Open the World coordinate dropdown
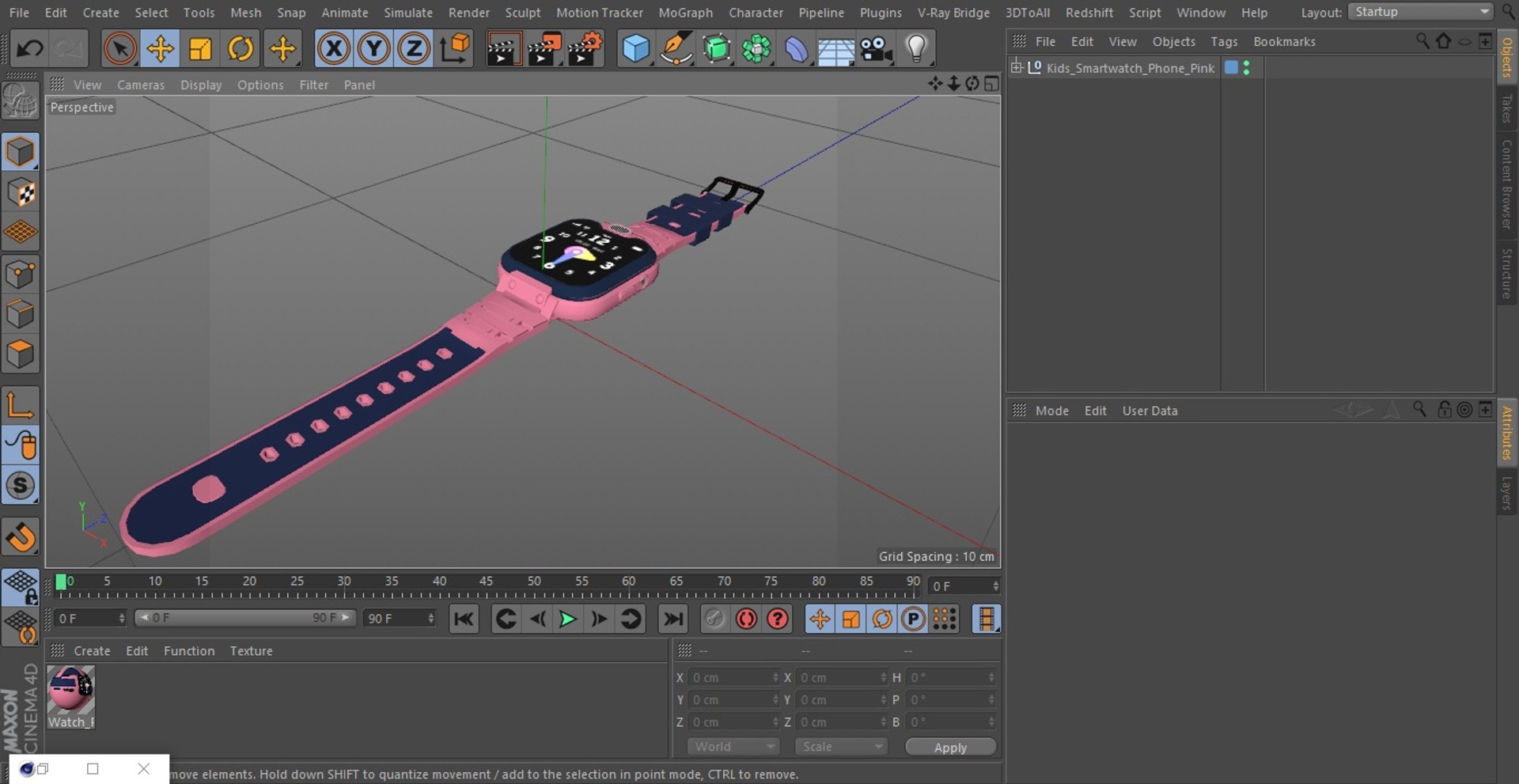1519x784 pixels. click(x=733, y=747)
